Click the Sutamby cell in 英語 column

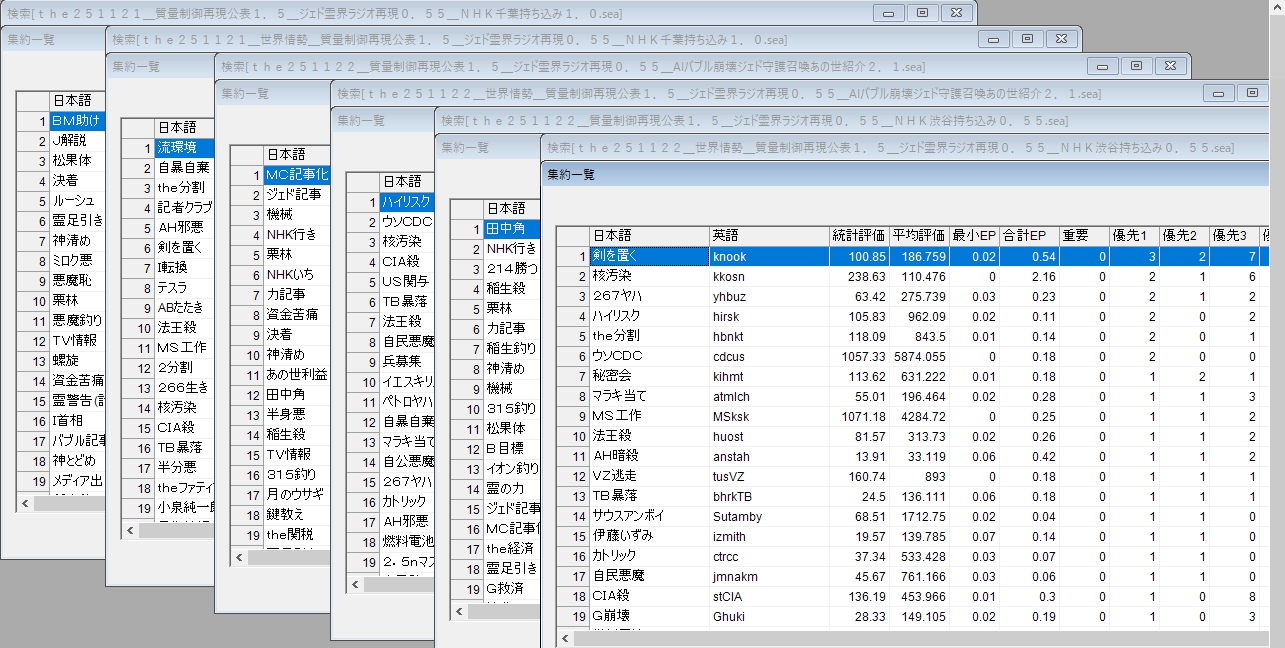[x=768, y=516]
